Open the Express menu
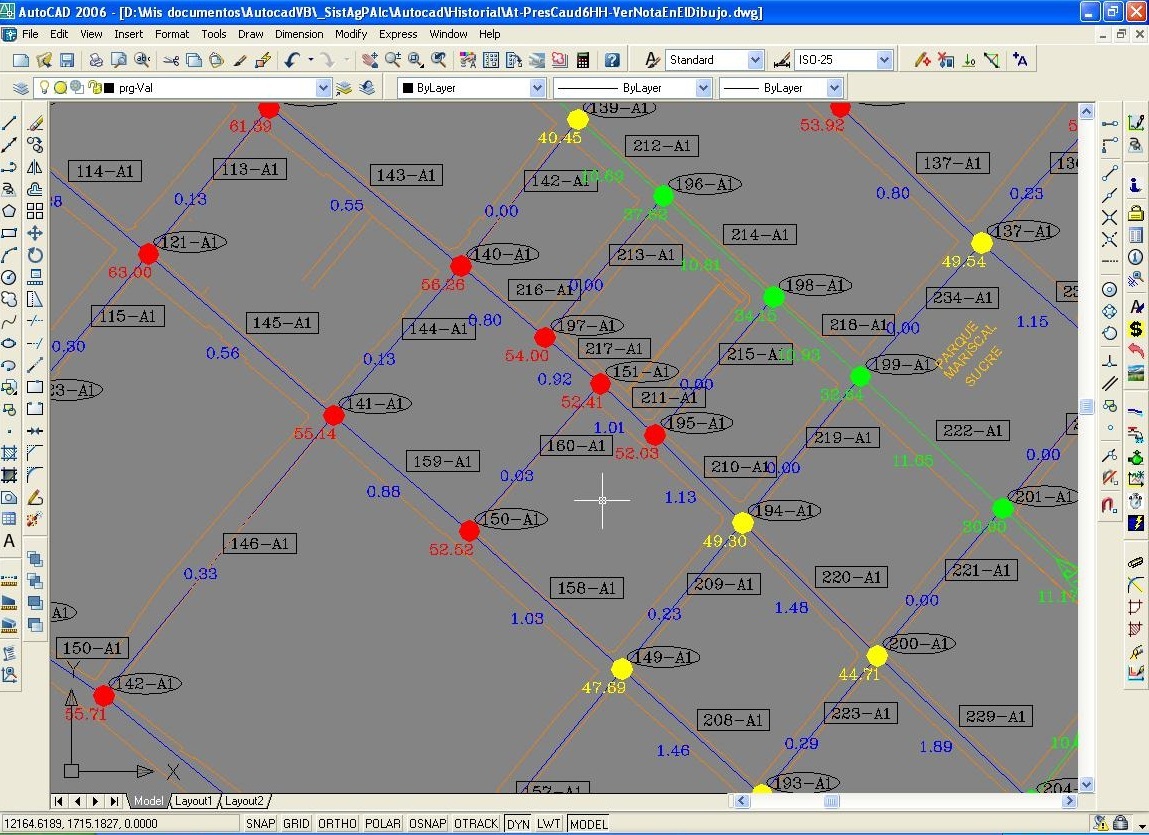 coord(397,34)
